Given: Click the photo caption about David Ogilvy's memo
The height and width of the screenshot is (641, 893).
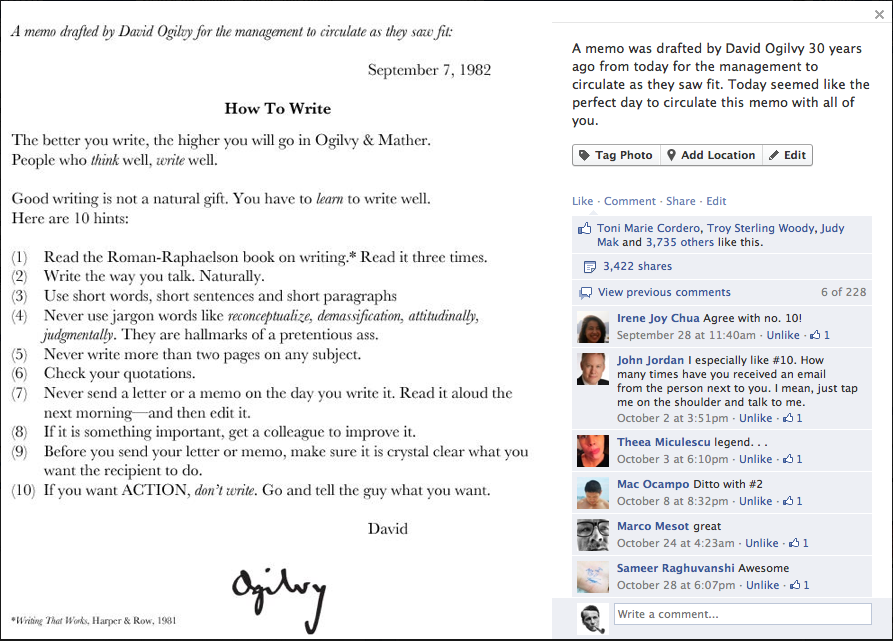Looking at the screenshot, I should (720, 84).
